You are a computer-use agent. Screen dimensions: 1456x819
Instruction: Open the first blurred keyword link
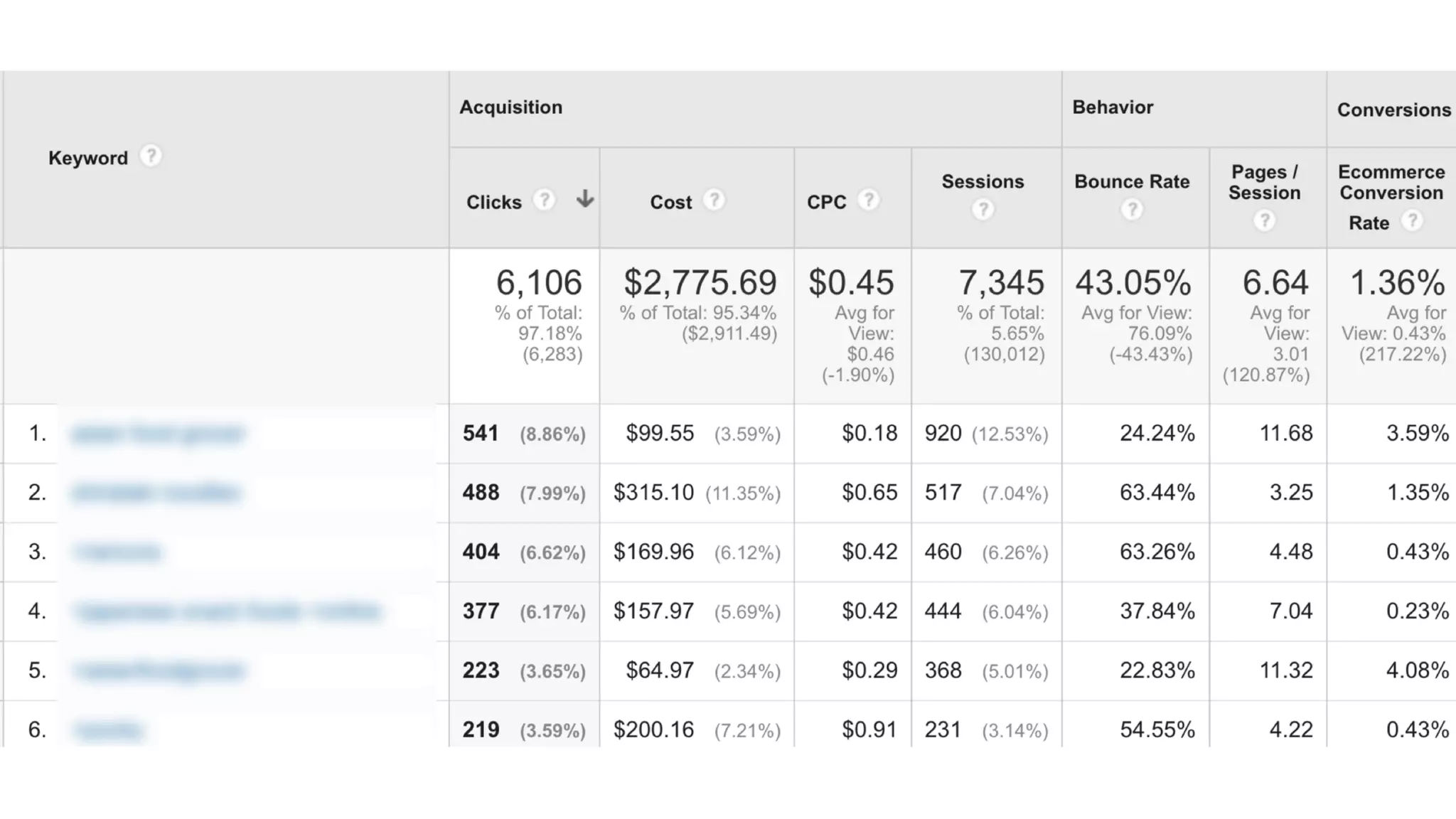pos(158,434)
